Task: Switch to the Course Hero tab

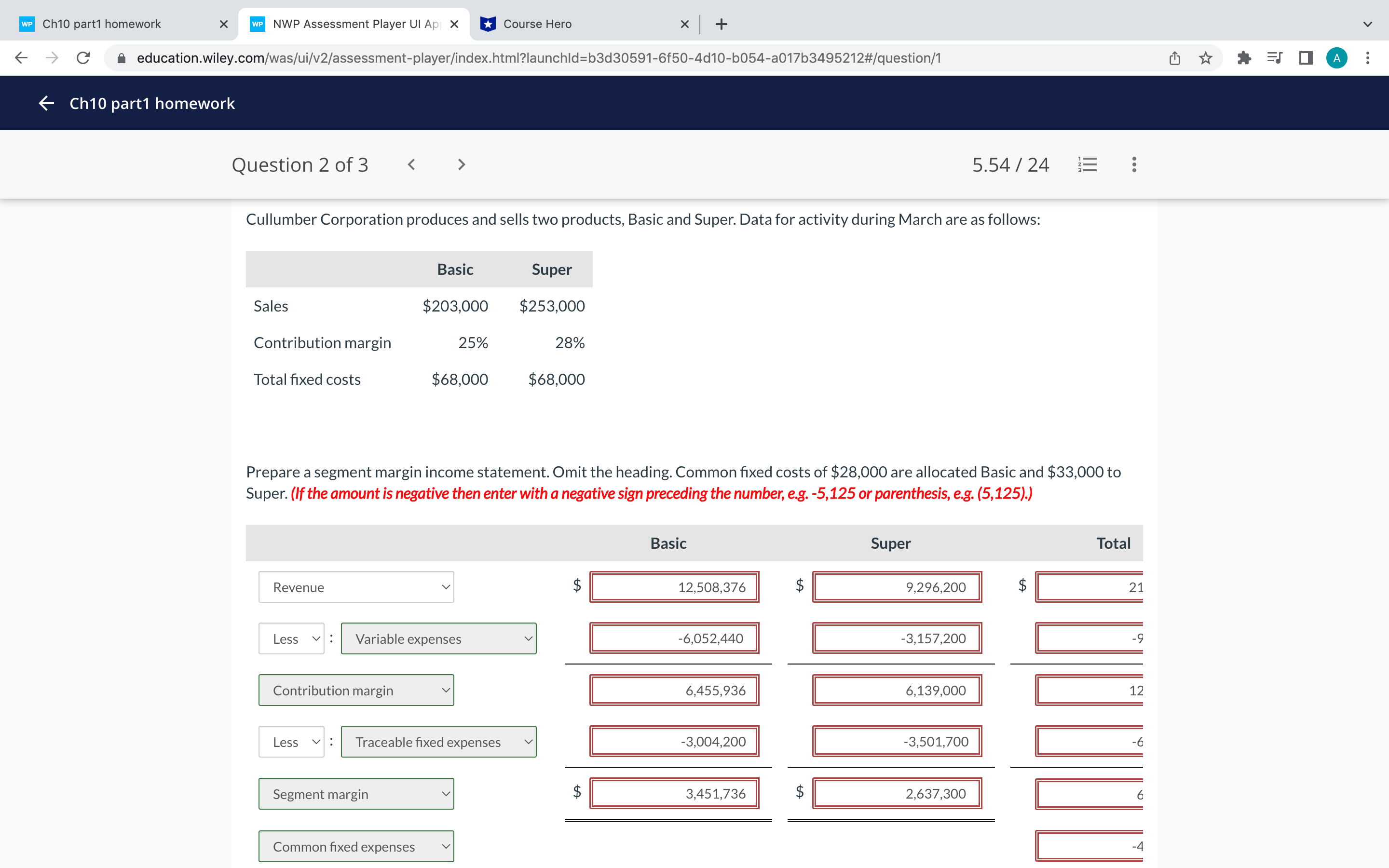Action: coord(537,24)
